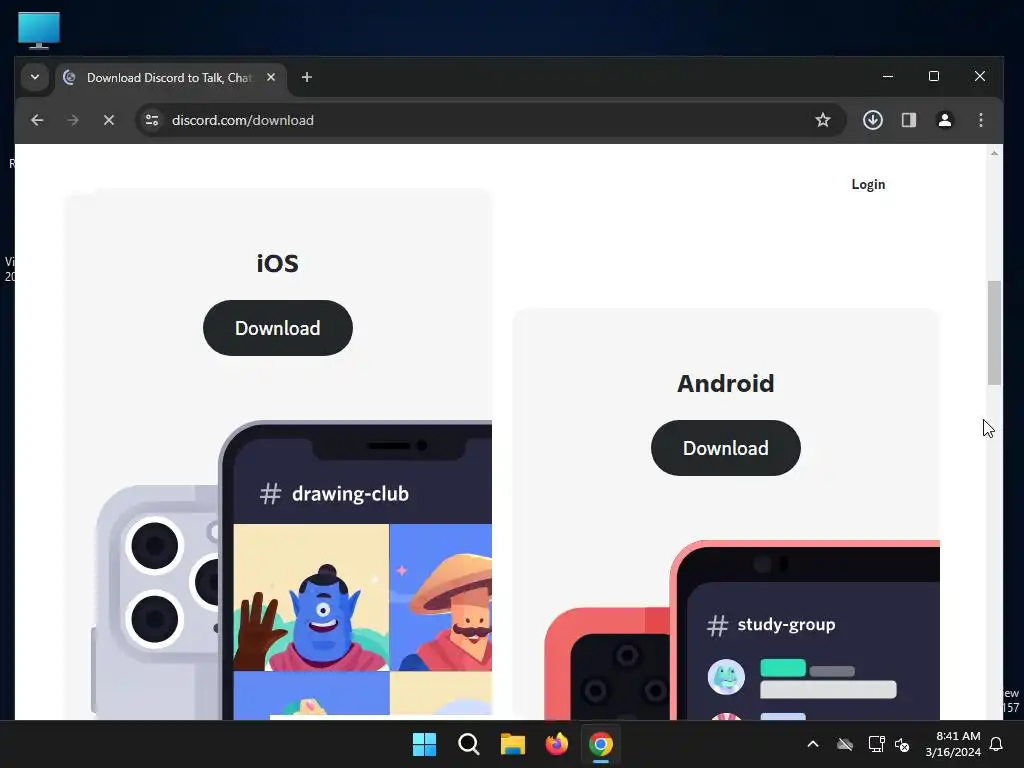Close the Download Discord tab
The height and width of the screenshot is (768, 1024).
(x=271, y=77)
